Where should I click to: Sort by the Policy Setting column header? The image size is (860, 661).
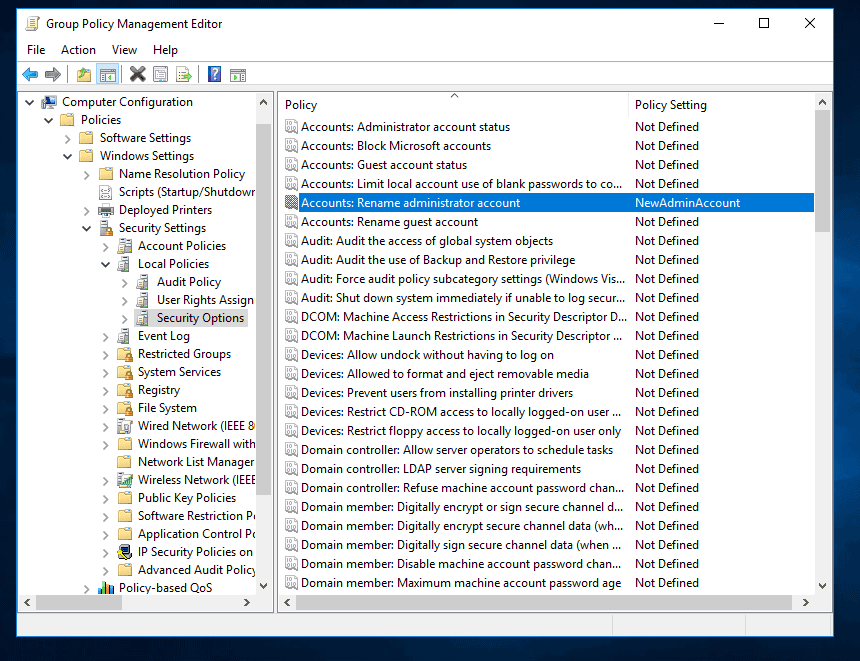tap(721, 105)
